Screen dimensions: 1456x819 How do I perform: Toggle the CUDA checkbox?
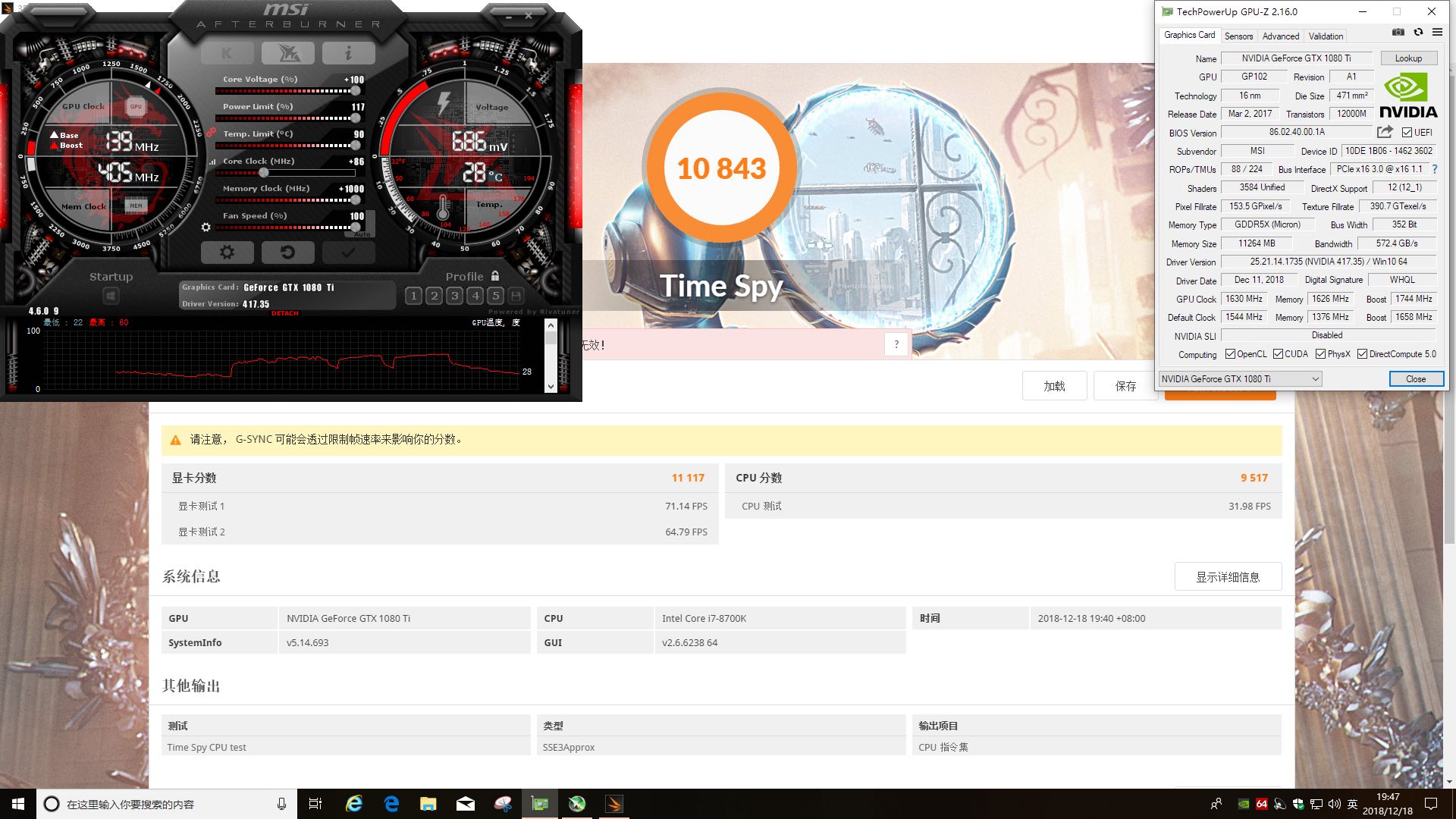(1278, 354)
